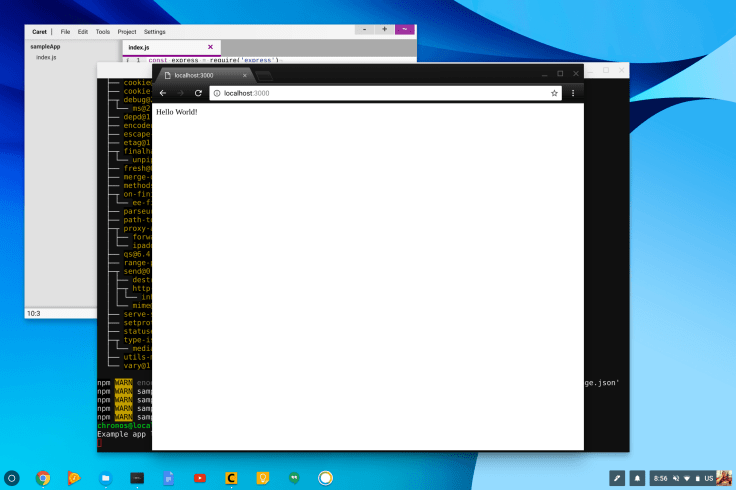
Task: Launch Chrome from the shelf
Action: coord(44,478)
